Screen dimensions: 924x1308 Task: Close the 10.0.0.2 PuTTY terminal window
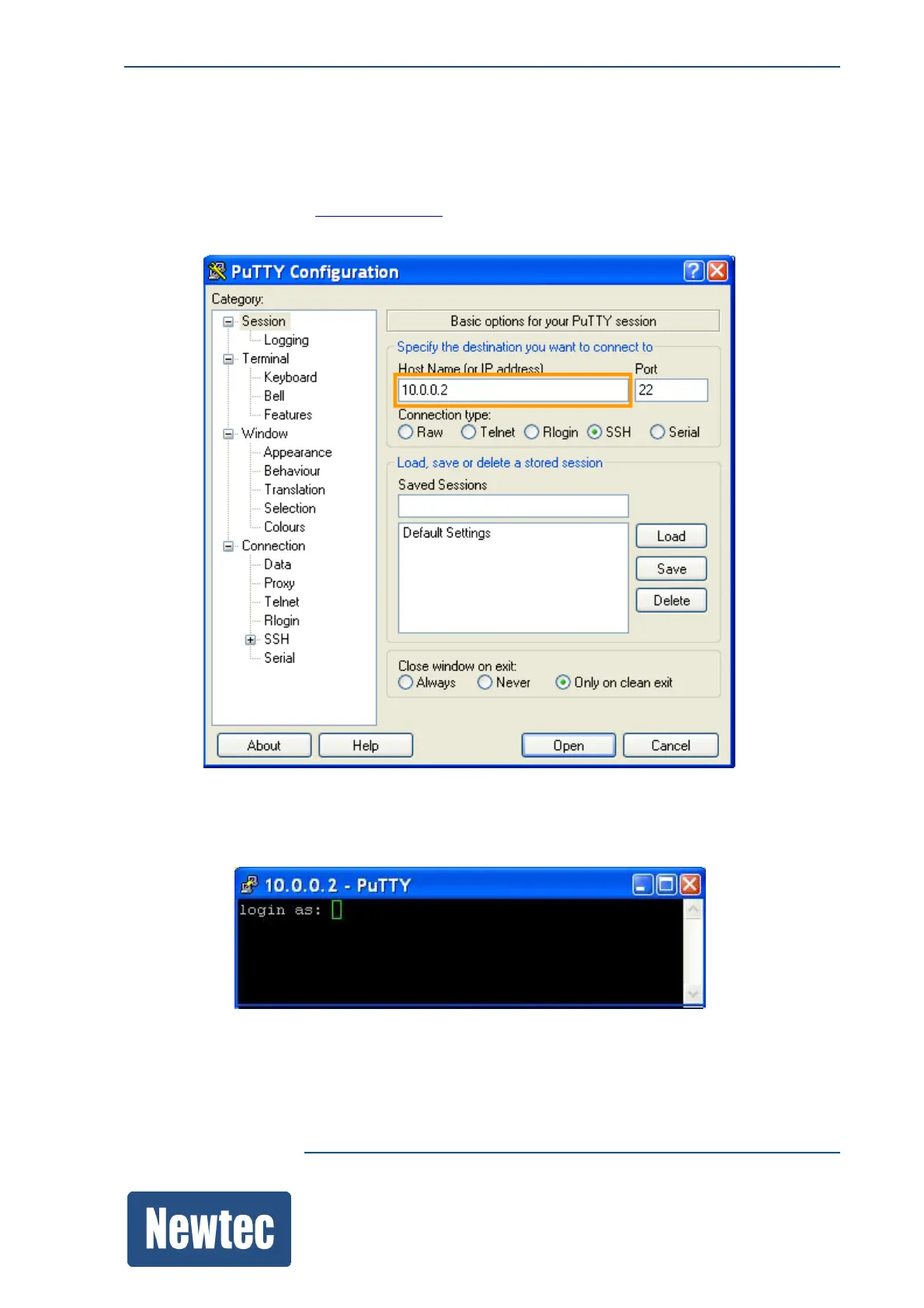coord(690,885)
